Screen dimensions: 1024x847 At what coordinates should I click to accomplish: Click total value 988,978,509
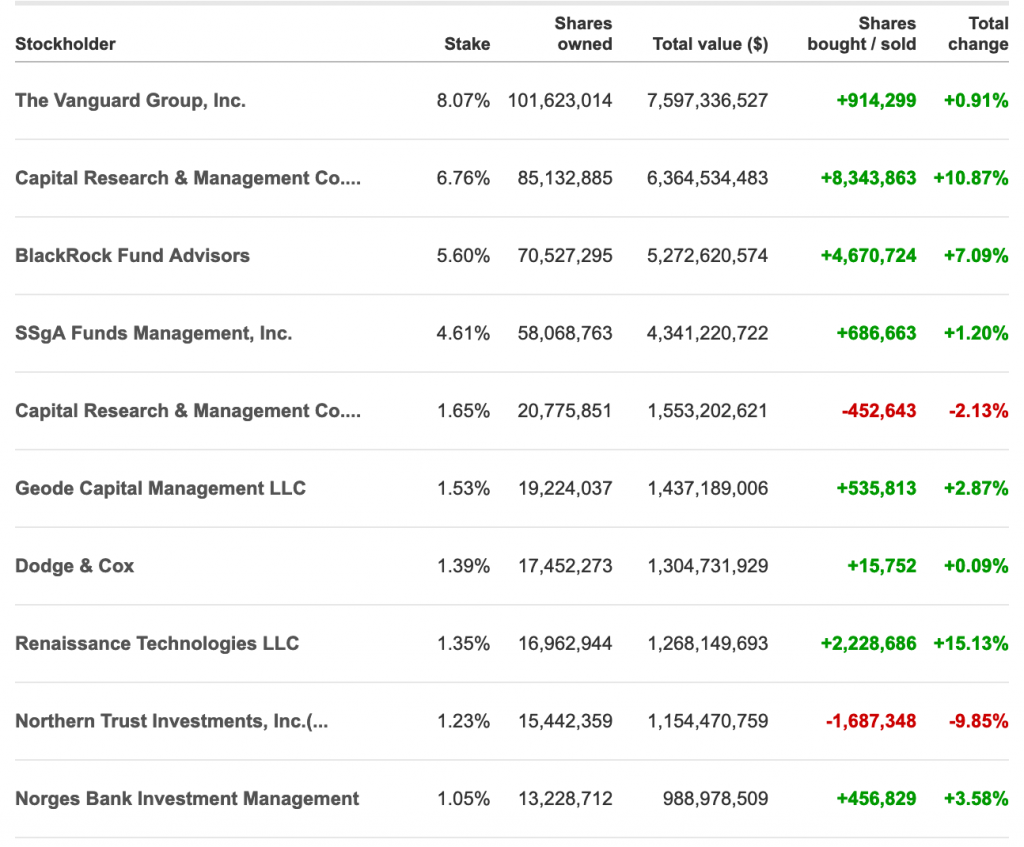tap(715, 799)
